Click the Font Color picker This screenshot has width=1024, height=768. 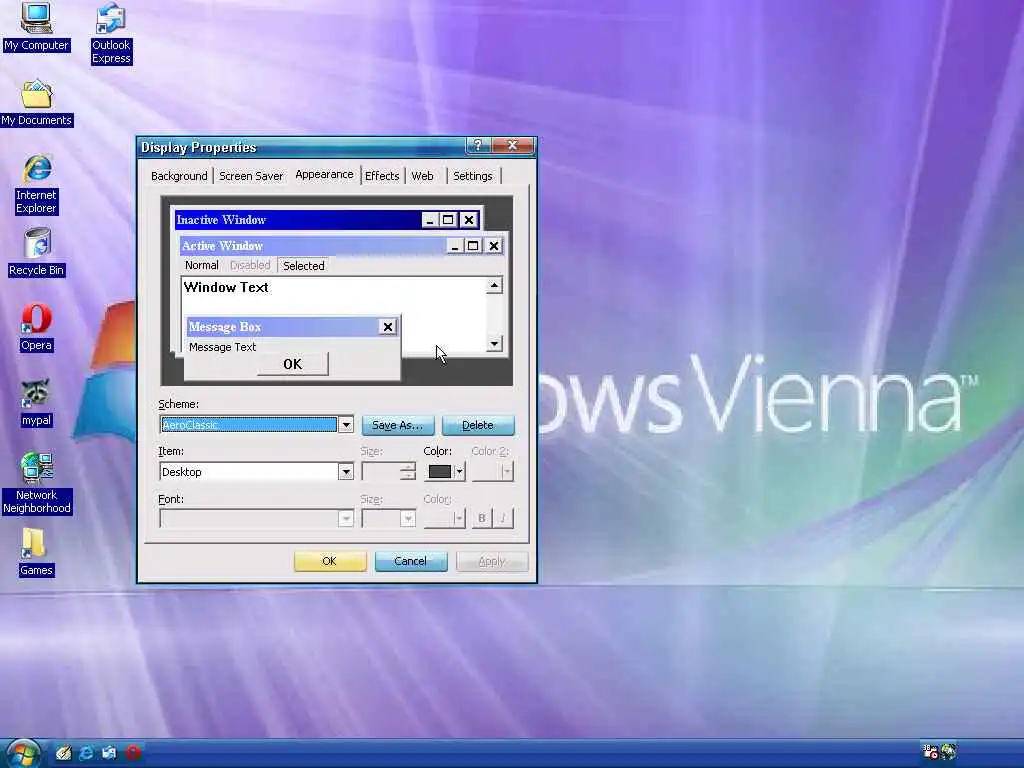click(445, 519)
